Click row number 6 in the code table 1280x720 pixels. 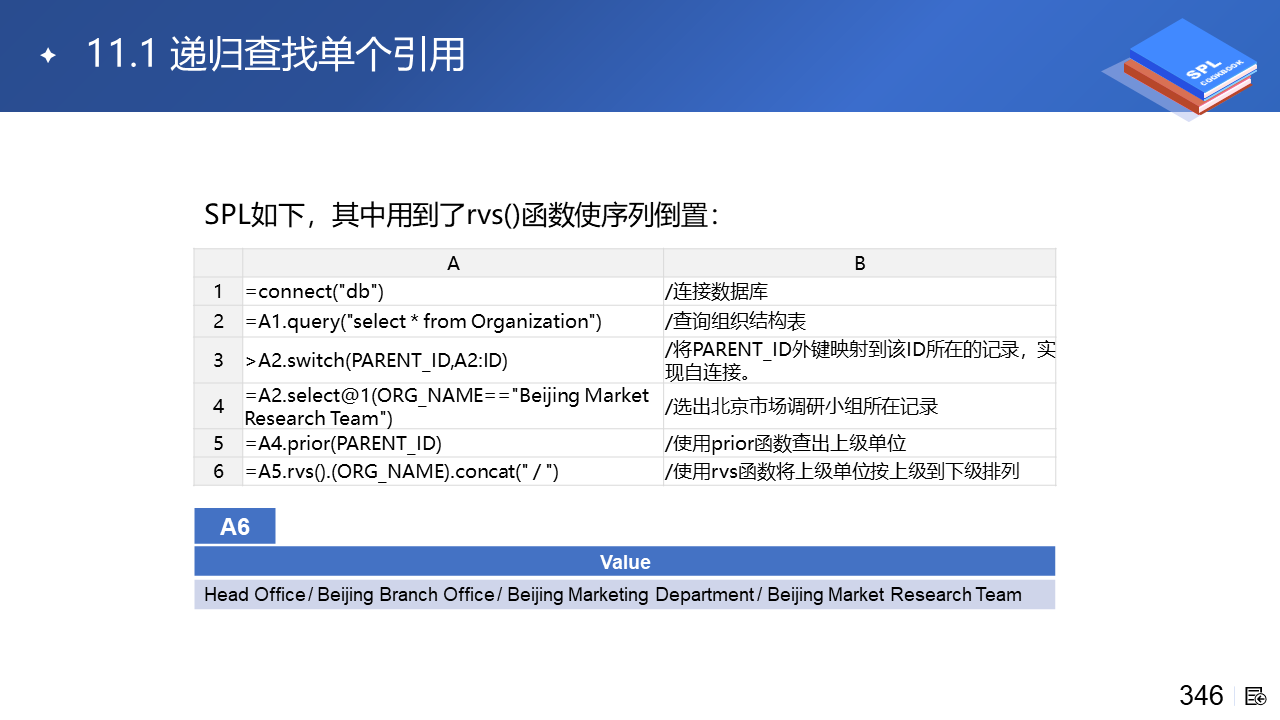(x=218, y=471)
